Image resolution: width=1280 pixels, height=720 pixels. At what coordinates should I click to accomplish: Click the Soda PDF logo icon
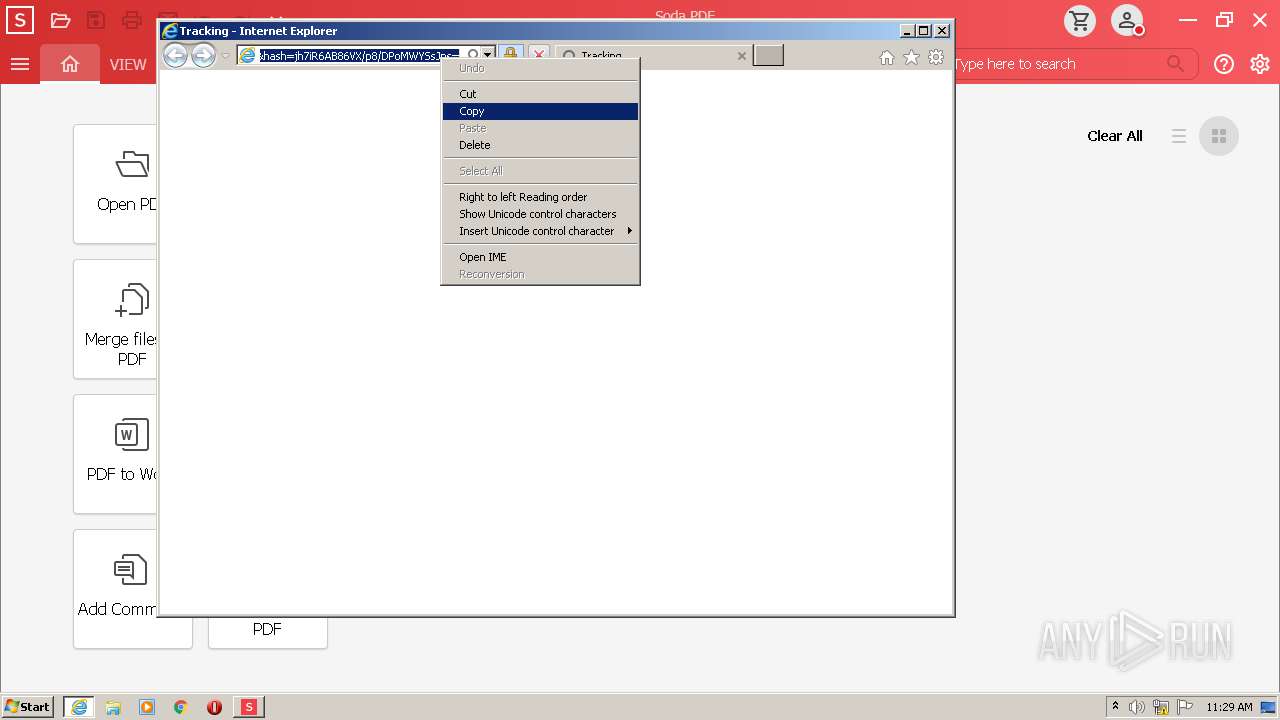tap(20, 20)
